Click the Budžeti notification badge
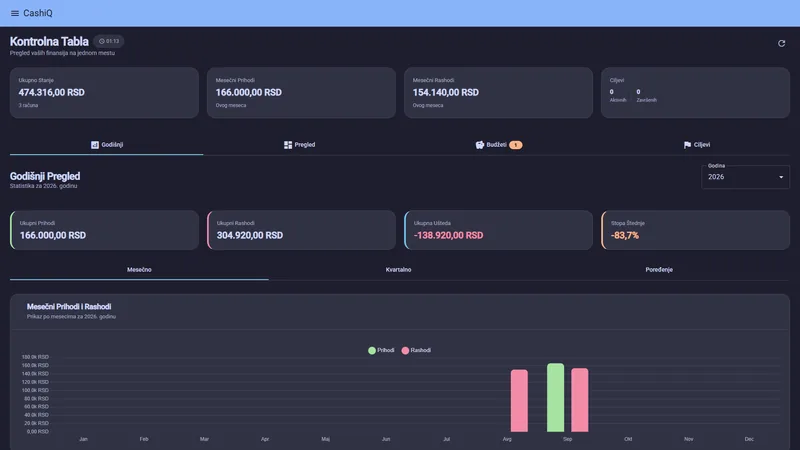 click(515, 145)
